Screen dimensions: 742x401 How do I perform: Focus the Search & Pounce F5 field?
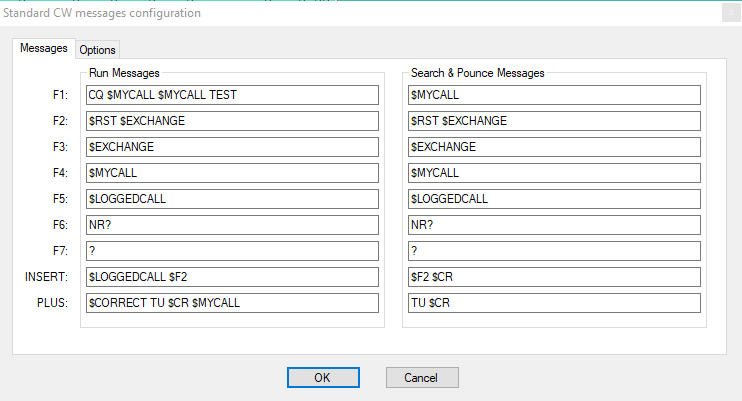[x=554, y=199]
